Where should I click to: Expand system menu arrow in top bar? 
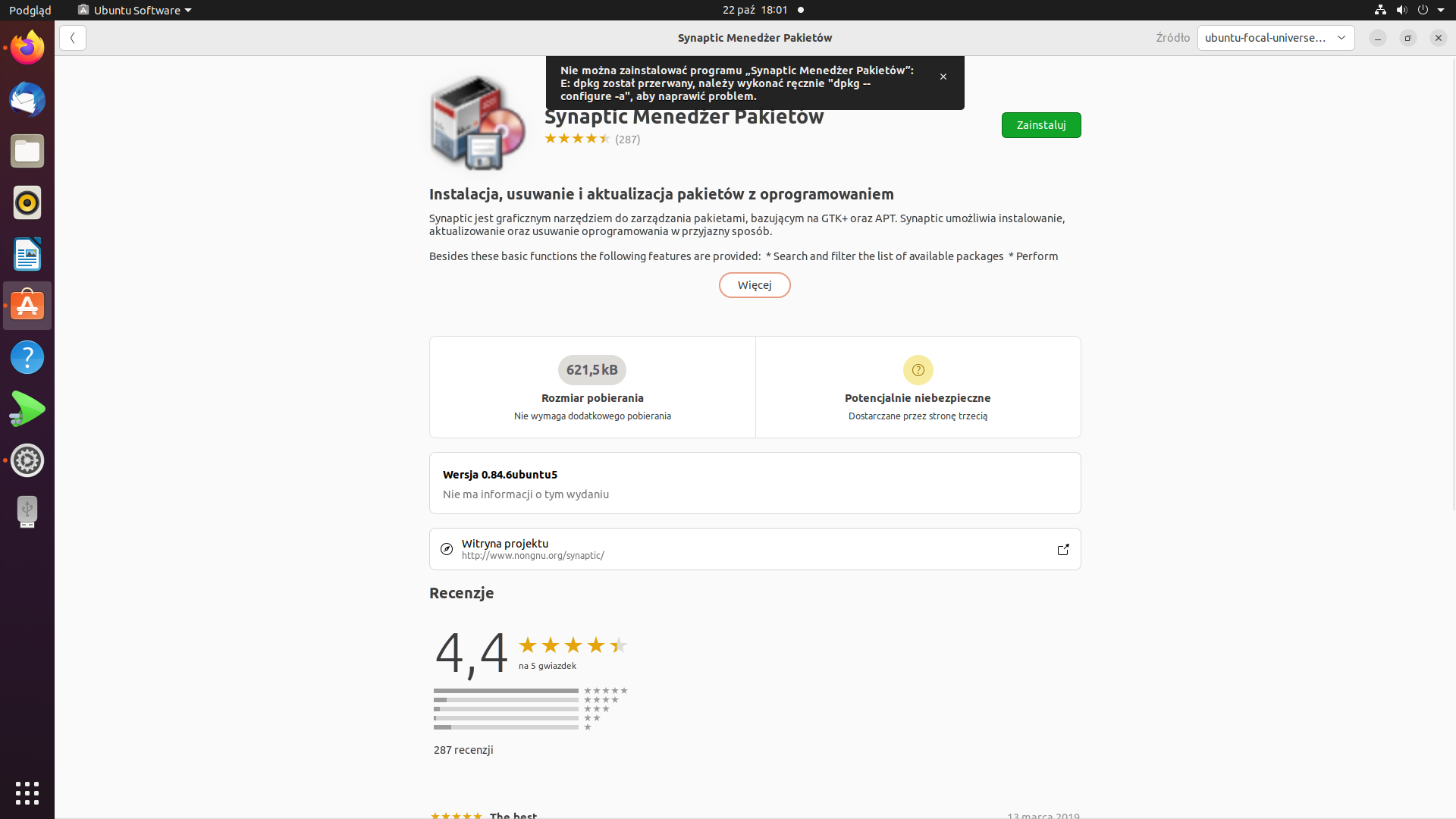(1441, 10)
